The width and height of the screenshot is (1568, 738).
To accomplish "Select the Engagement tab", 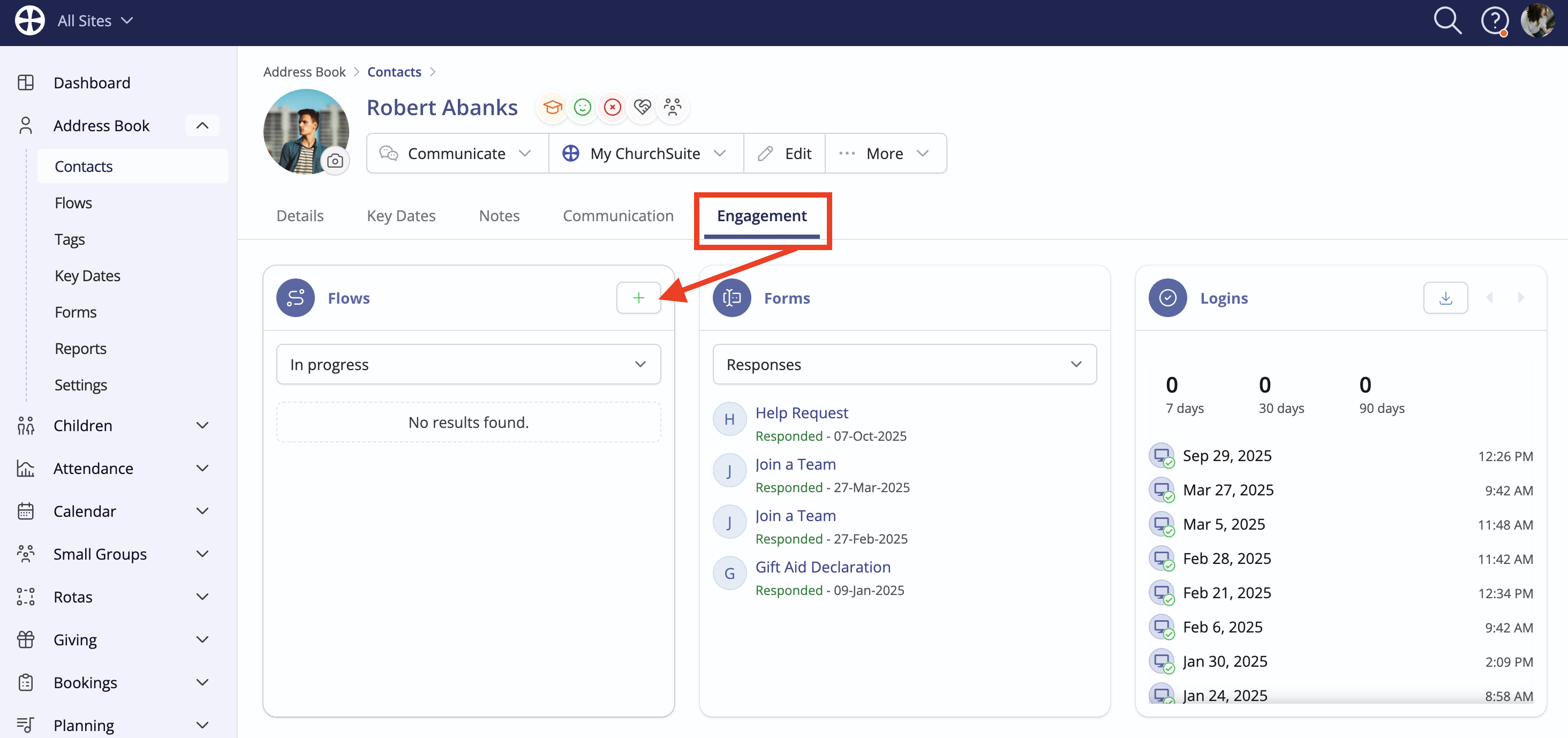I will pos(762,215).
